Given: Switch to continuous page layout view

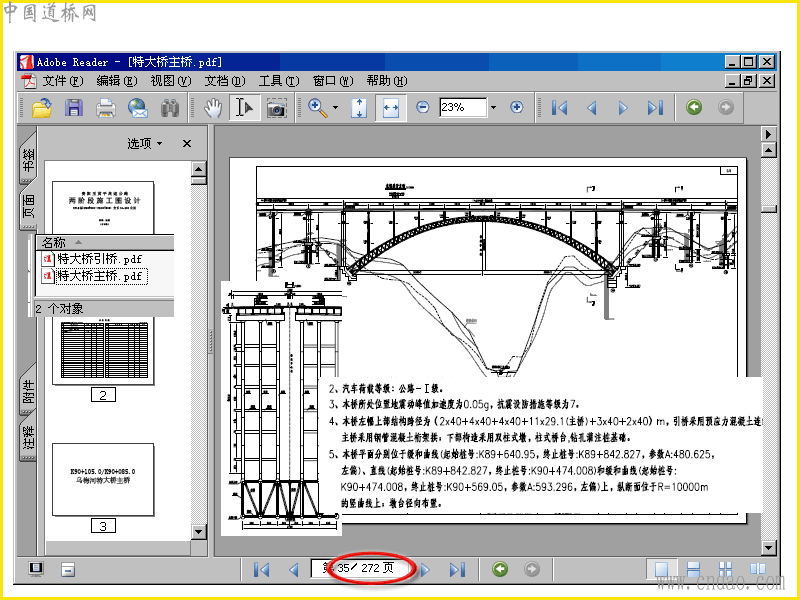Looking at the screenshot, I should (692, 569).
